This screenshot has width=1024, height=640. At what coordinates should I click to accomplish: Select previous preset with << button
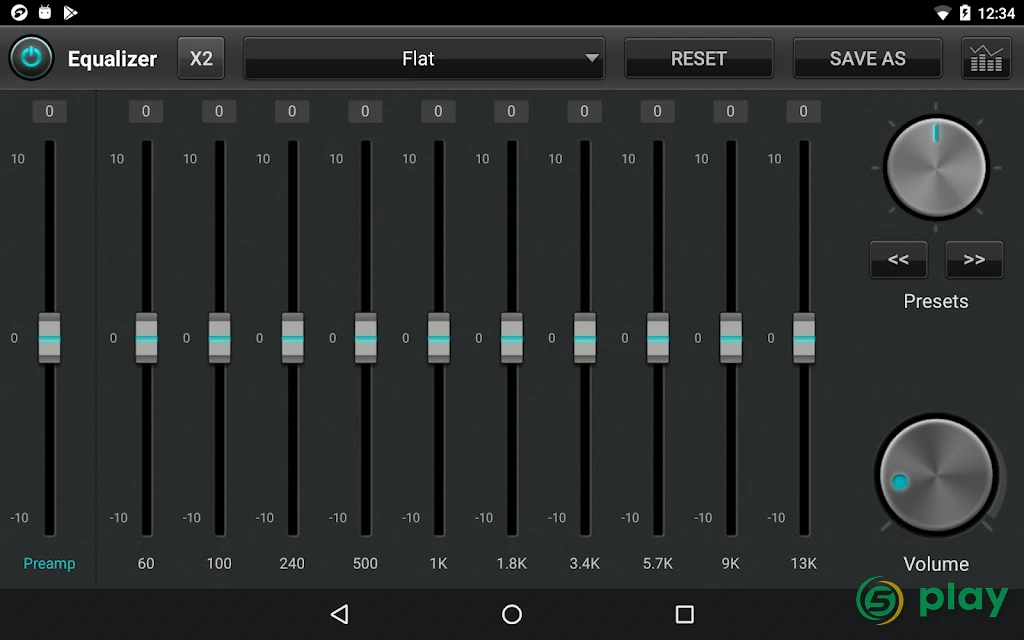point(899,259)
